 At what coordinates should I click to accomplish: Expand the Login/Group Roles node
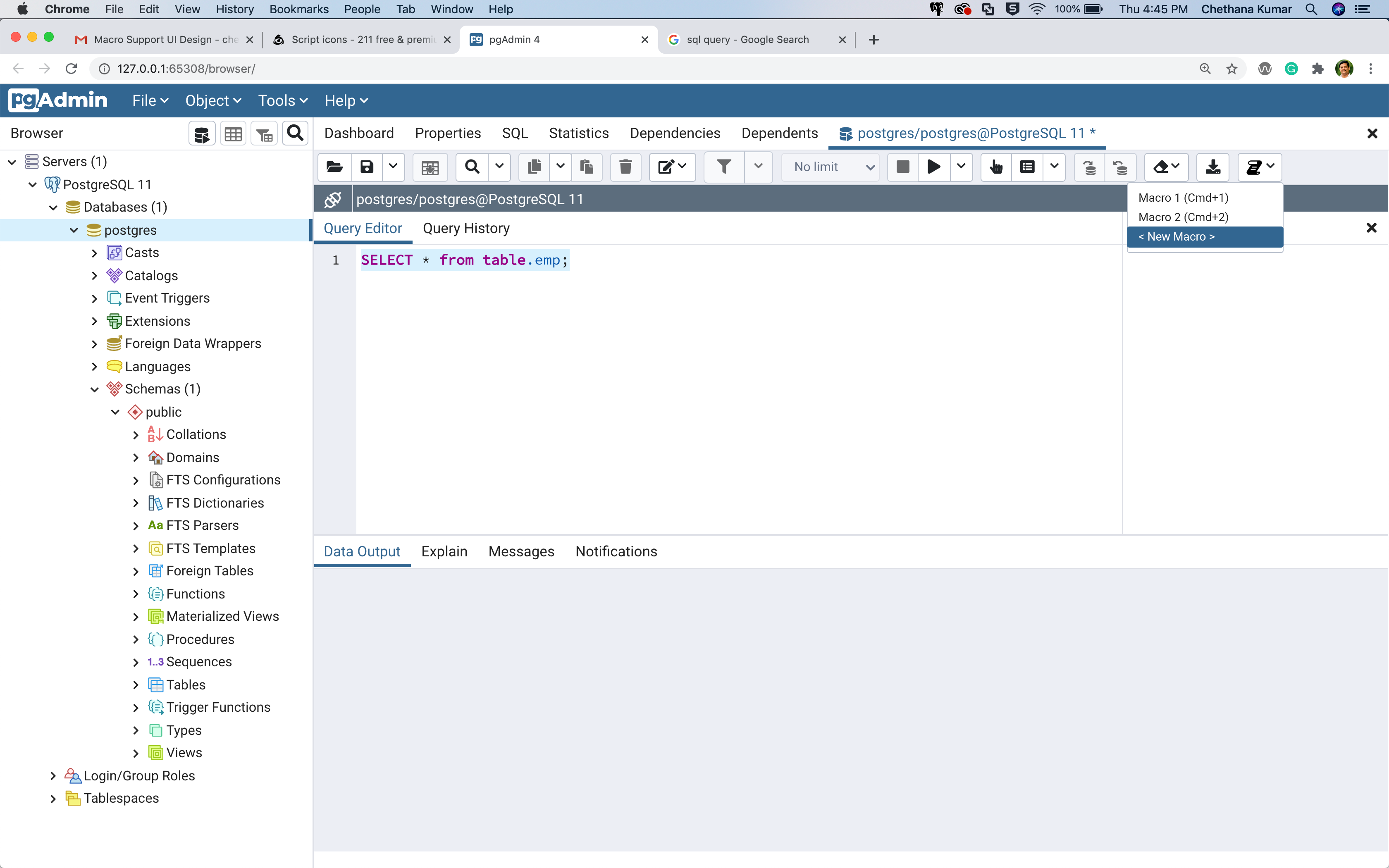coord(53,775)
